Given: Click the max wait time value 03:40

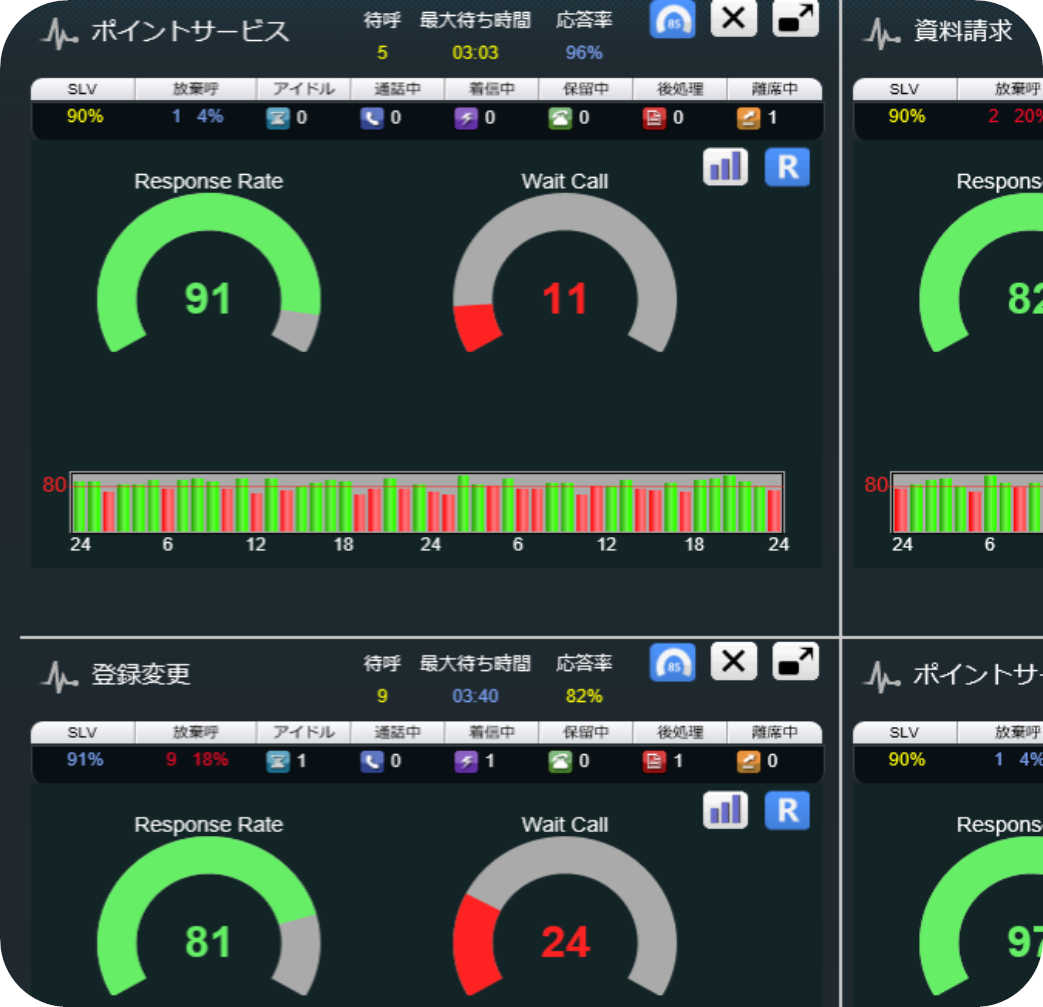Looking at the screenshot, I should 475,696.
